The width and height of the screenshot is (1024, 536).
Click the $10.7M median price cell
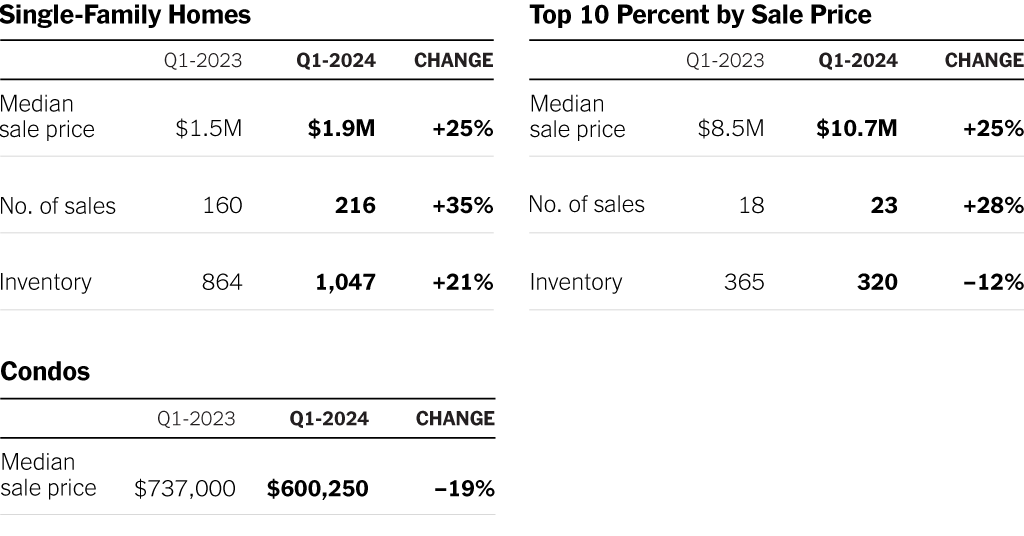tap(857, 129)
